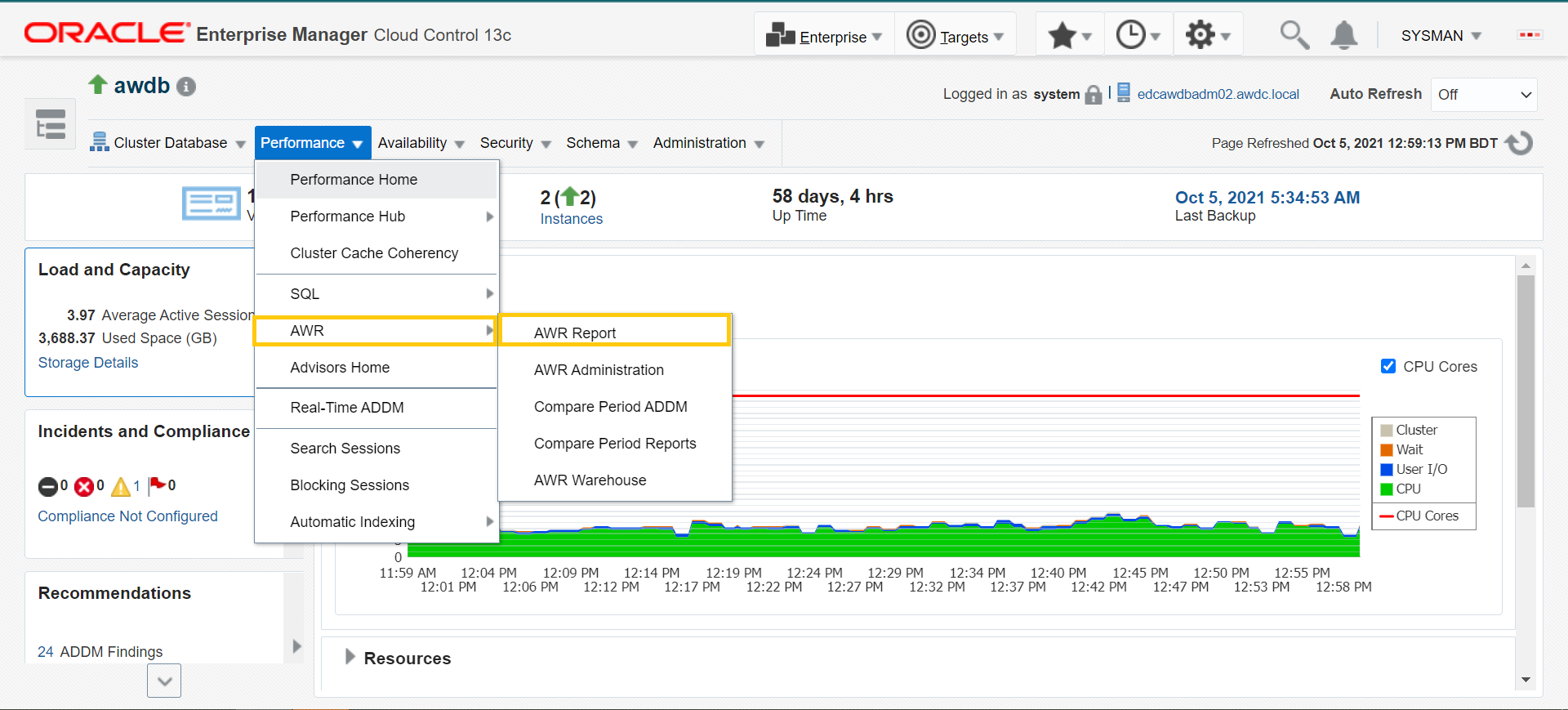This screenshot has height=710, width=1568.
Task: Open the Favorites star menu
Action: click(1069, 36)
